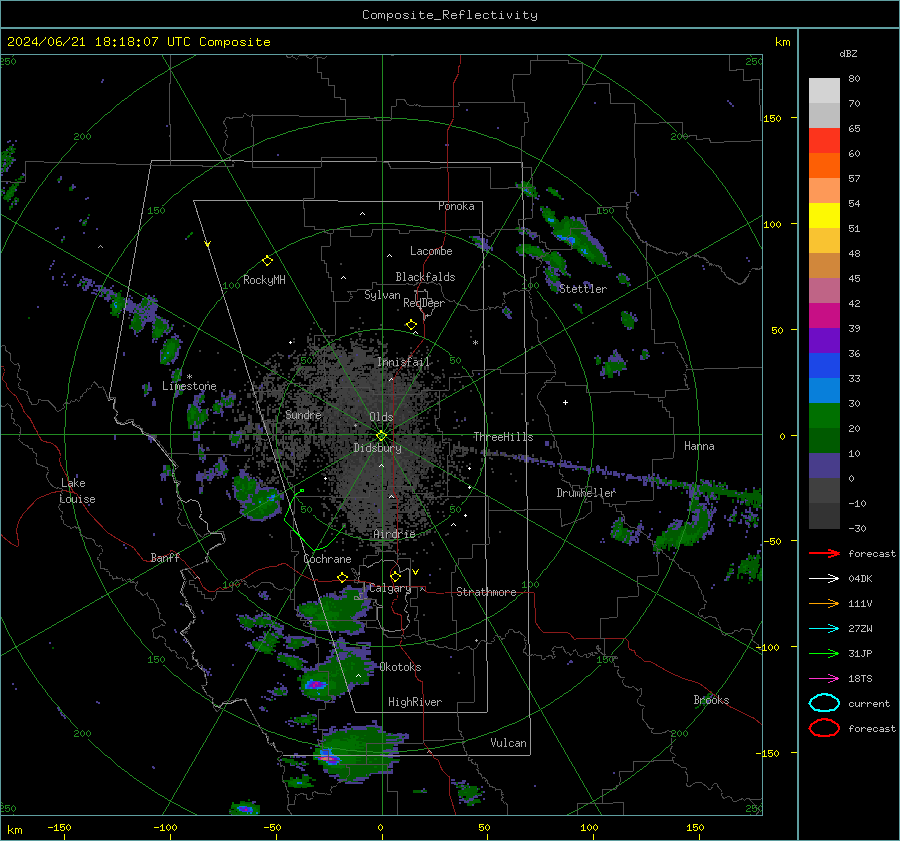Click the Lacombe city label

[x=431, y=251]
